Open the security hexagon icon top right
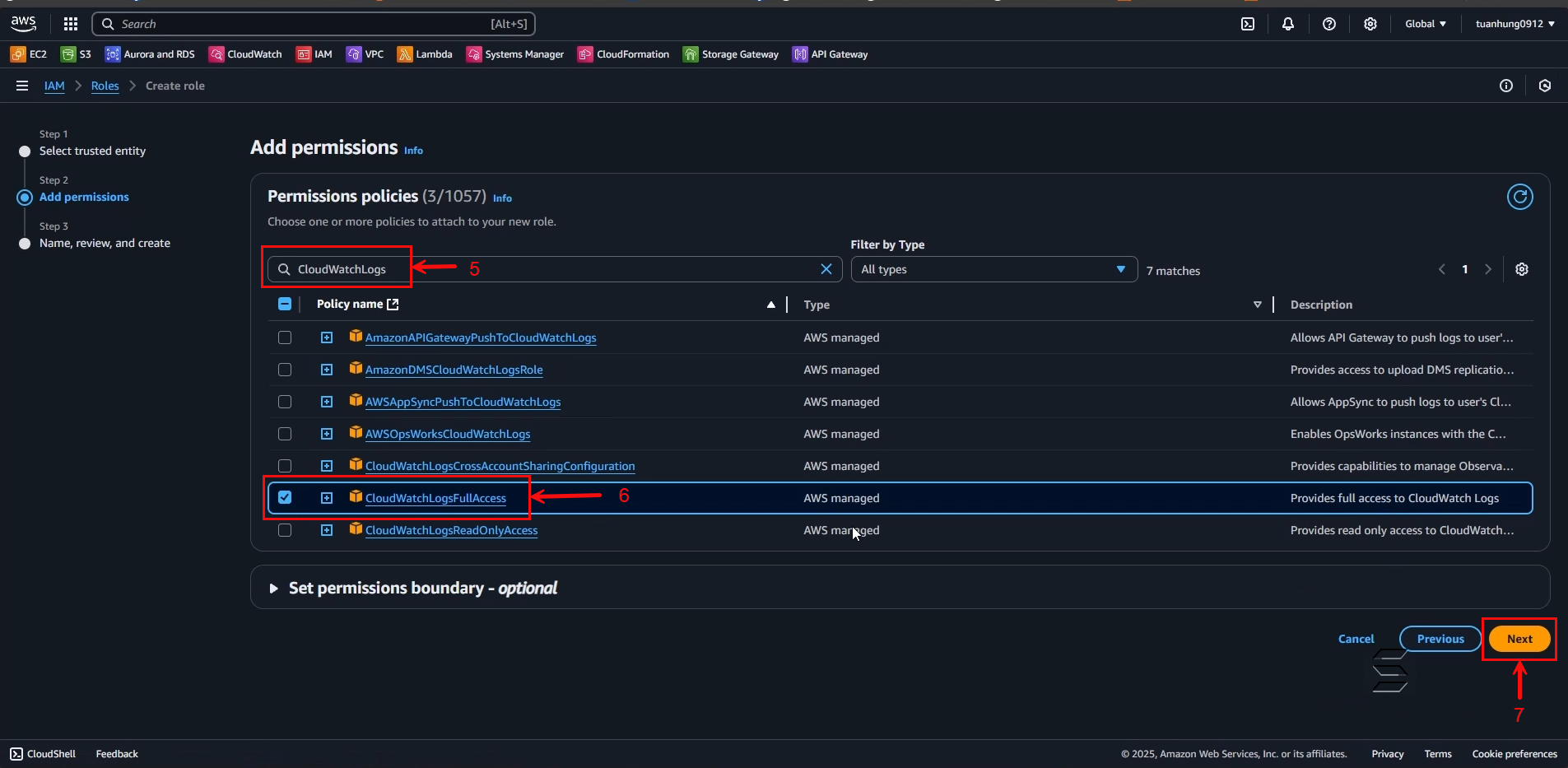The width and height of the screenshot is (1568, 768). (1545, 86)
